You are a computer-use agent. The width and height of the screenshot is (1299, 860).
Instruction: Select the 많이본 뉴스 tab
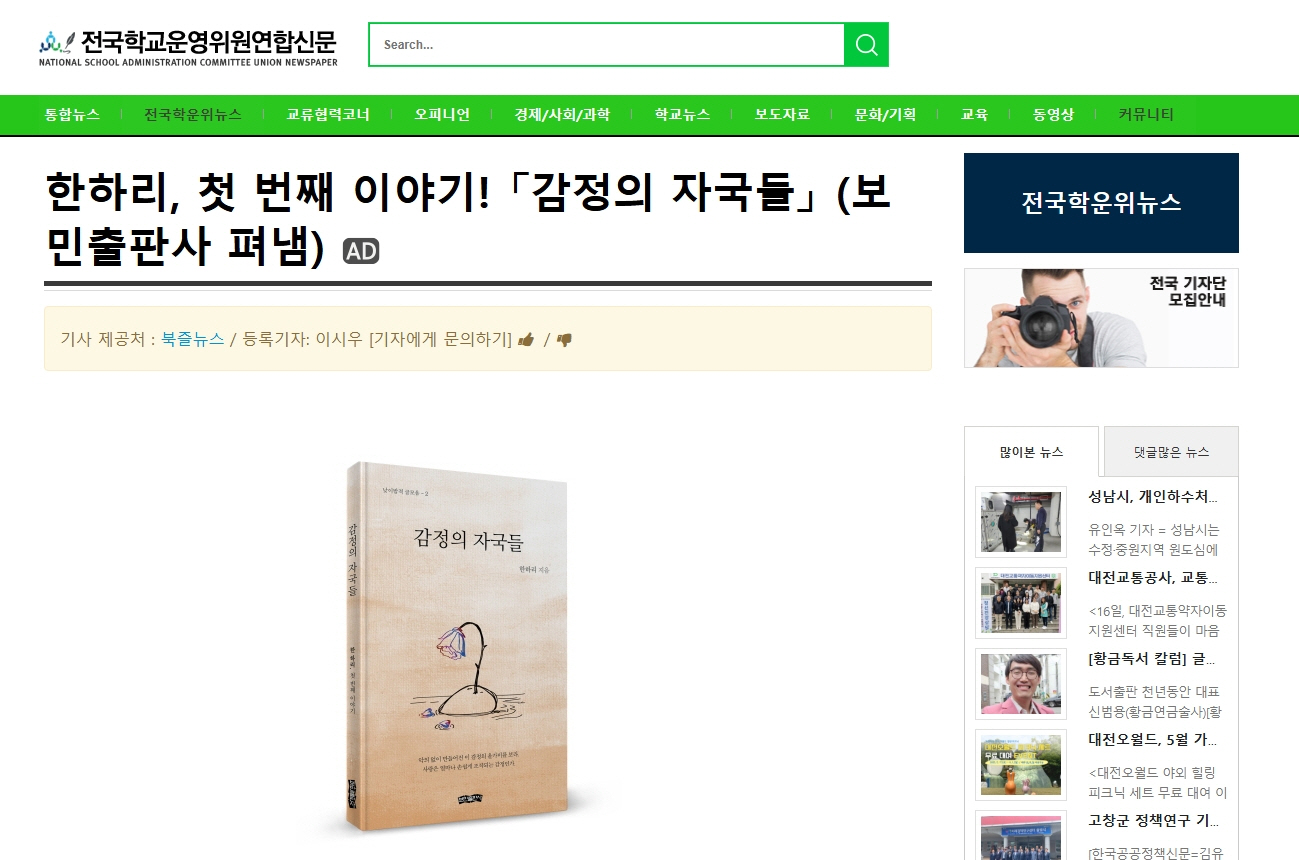(x=1031, y=452)
